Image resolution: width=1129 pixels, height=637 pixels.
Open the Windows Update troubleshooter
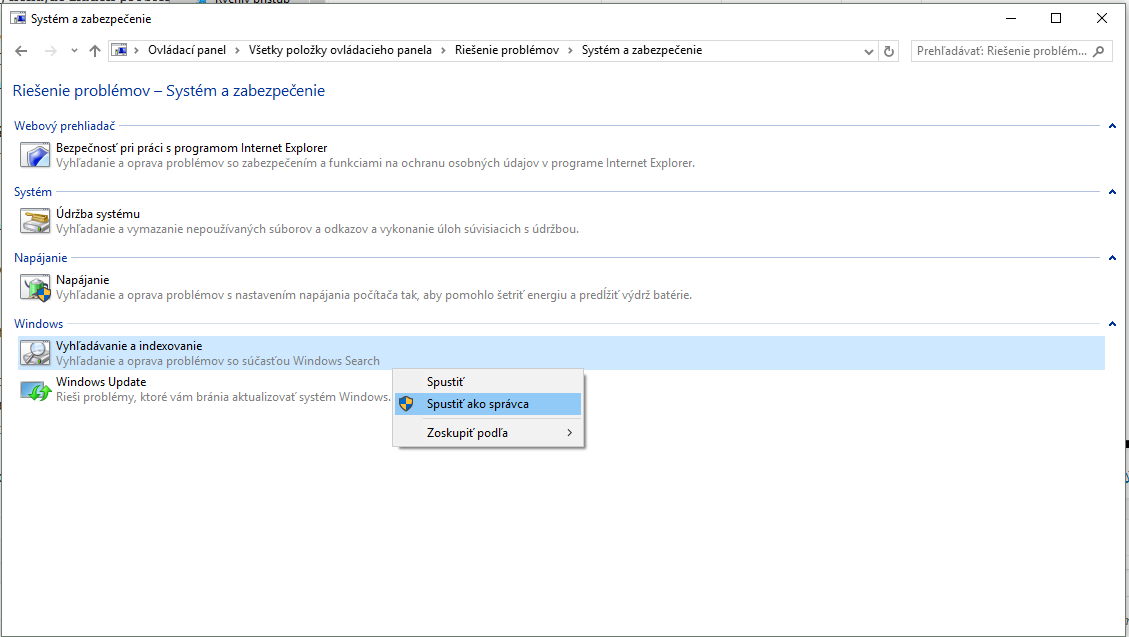pos(101,381)
